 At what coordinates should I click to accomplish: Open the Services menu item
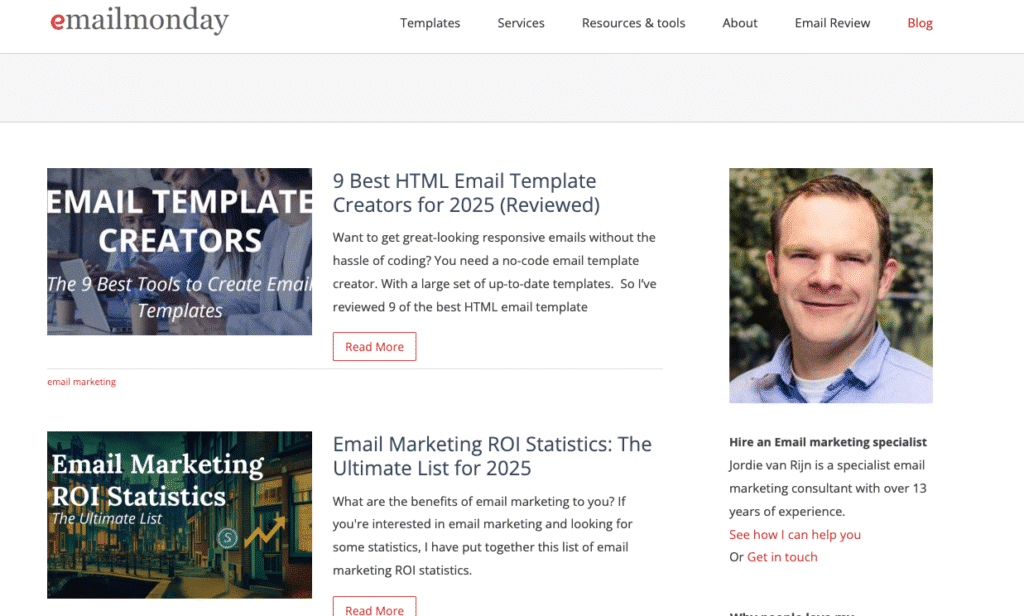520,22
